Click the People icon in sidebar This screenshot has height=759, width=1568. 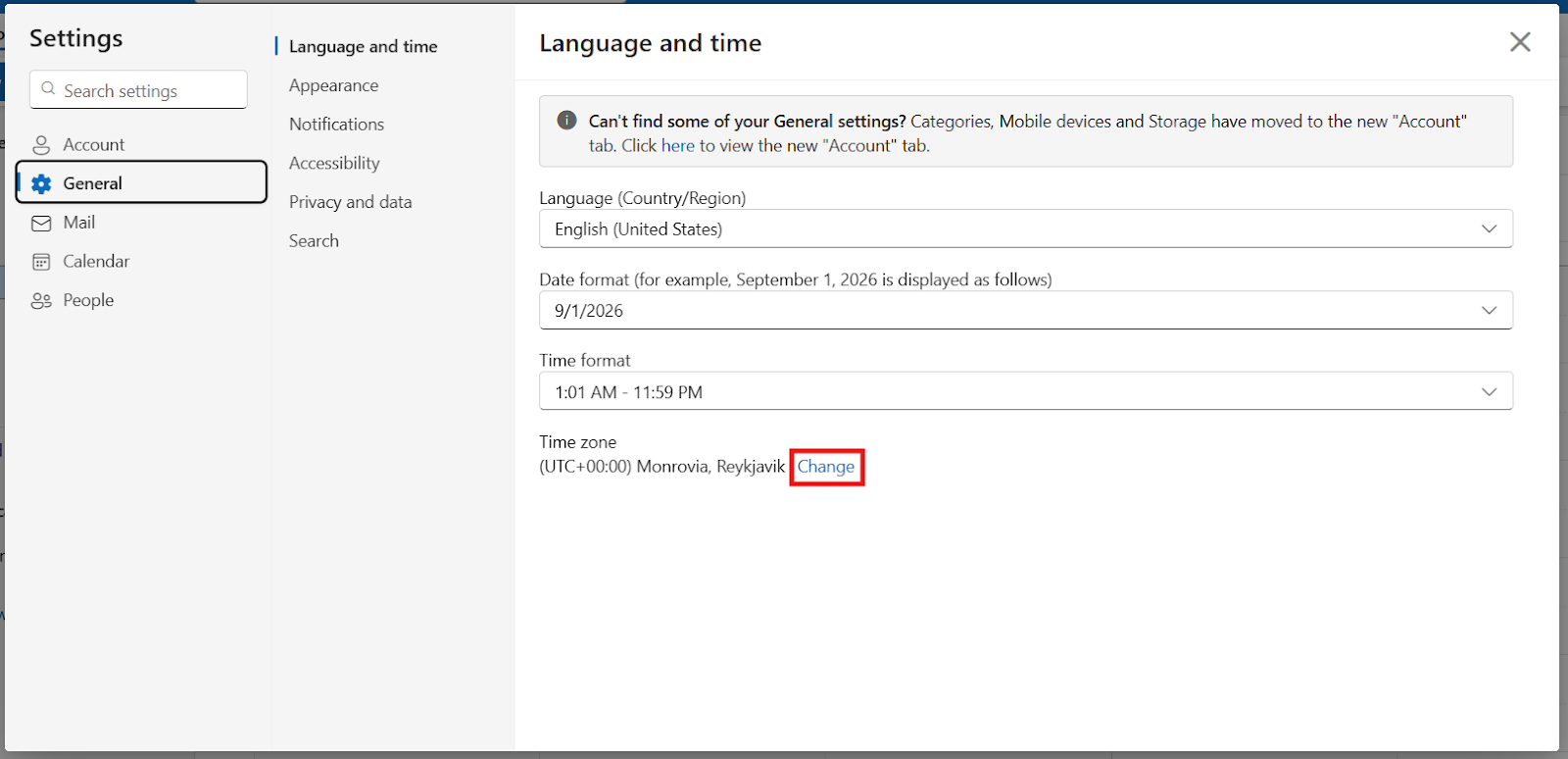tap(41, 301)
